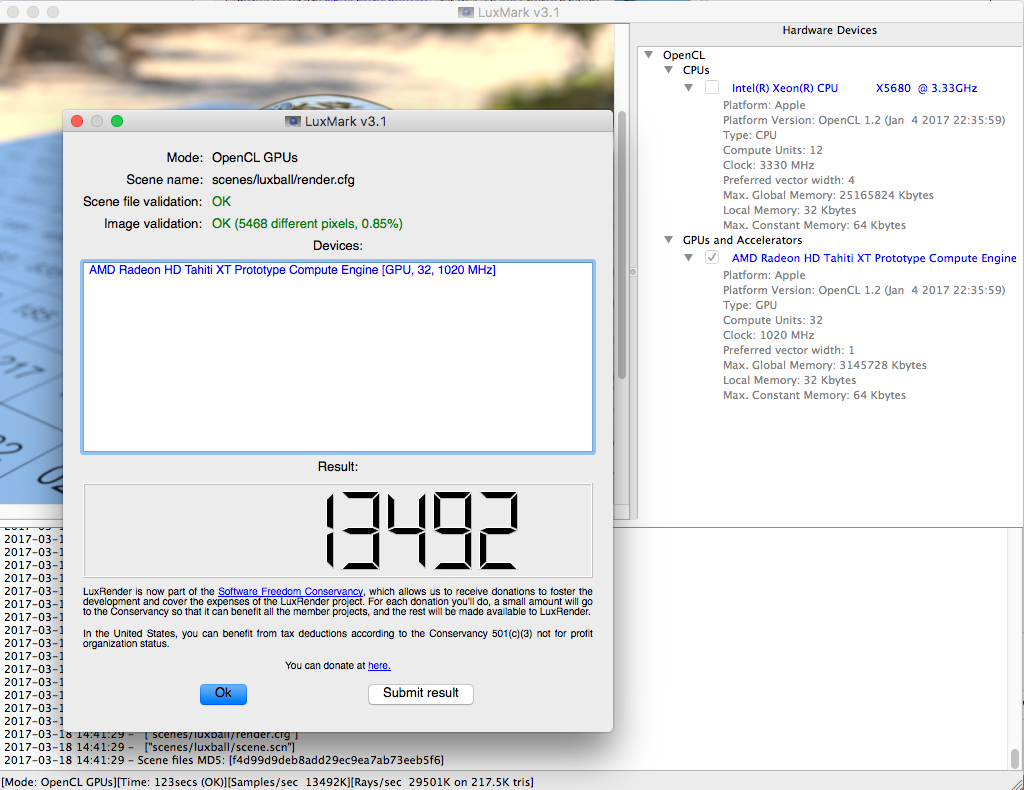1024x790 pixels.
Task: Click the Ok button in result dialog
Action: 223,693
